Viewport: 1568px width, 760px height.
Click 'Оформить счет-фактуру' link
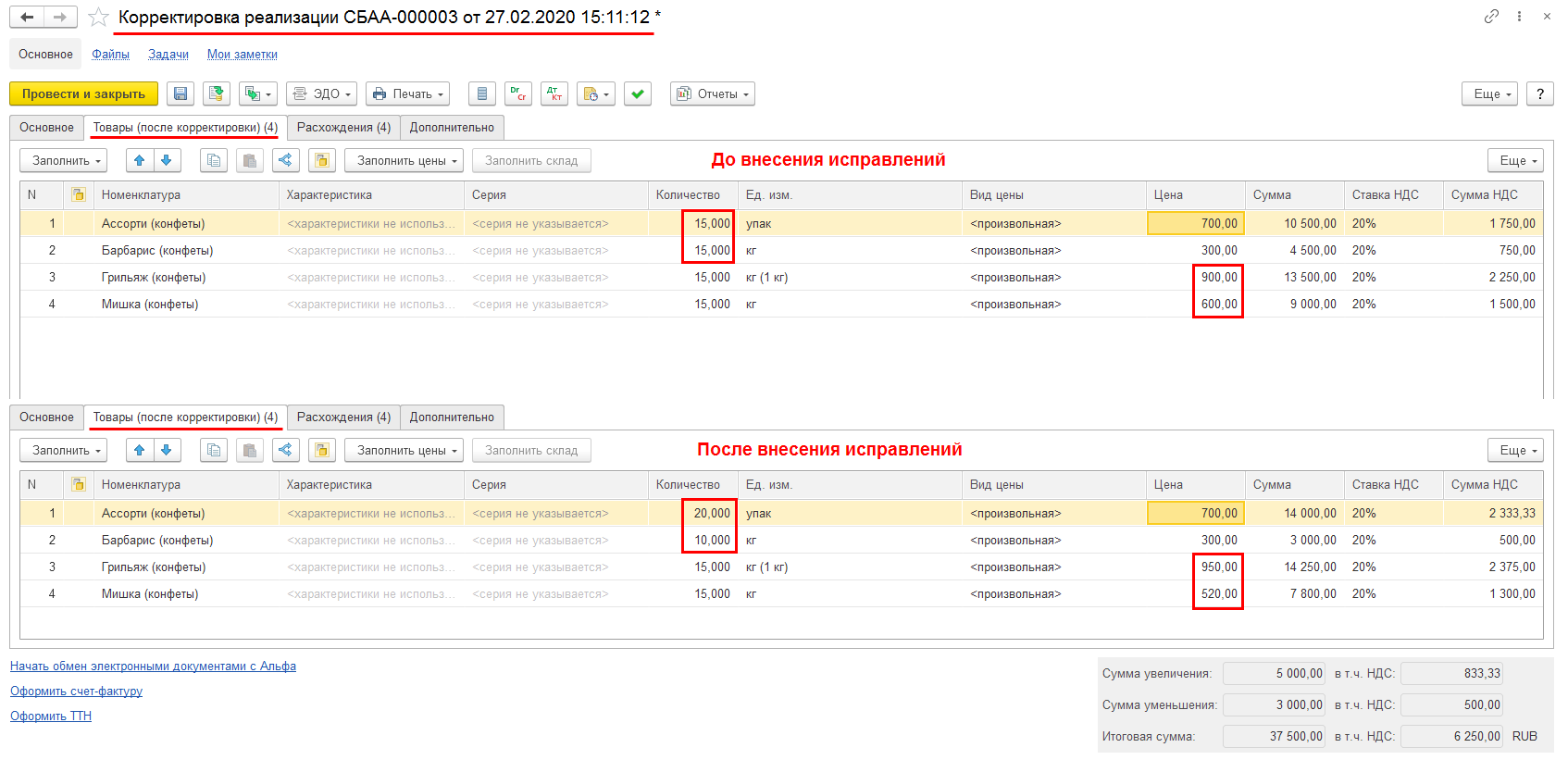[76, 691]
